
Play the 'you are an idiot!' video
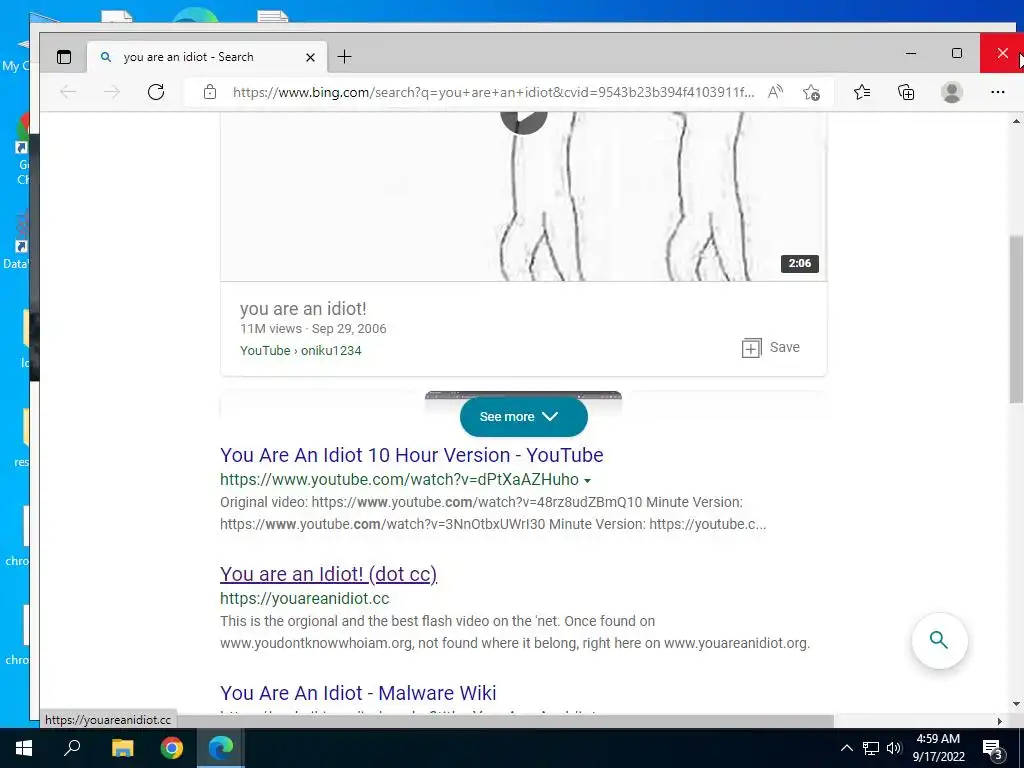tap(524, 119)
